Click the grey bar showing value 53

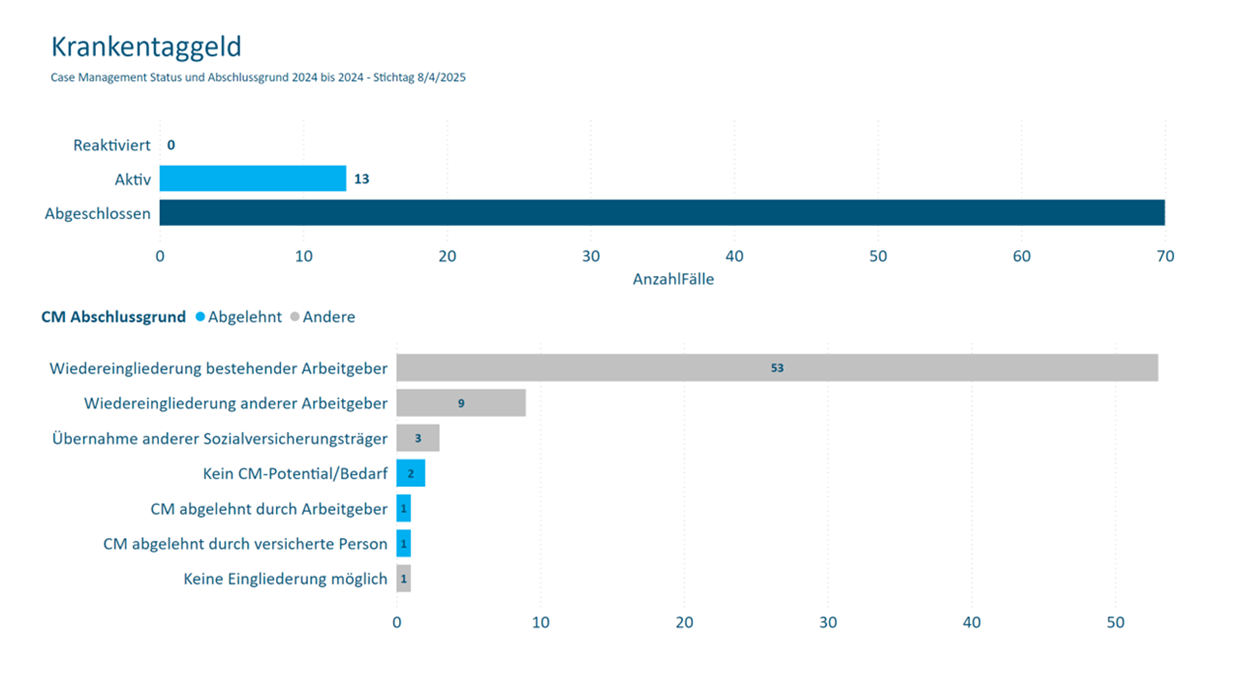click(776, 368)
